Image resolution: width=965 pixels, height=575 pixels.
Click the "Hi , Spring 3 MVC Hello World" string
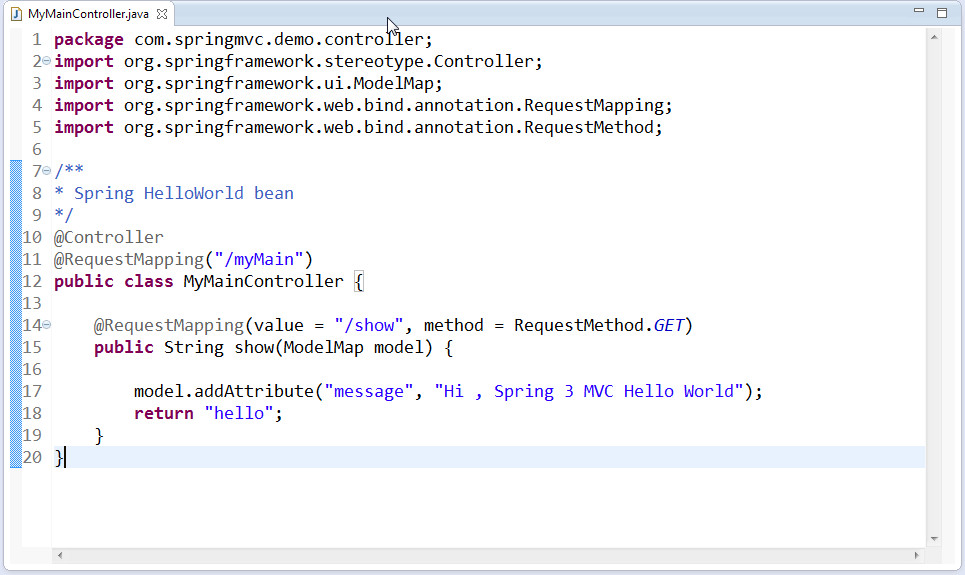(589, 392)
